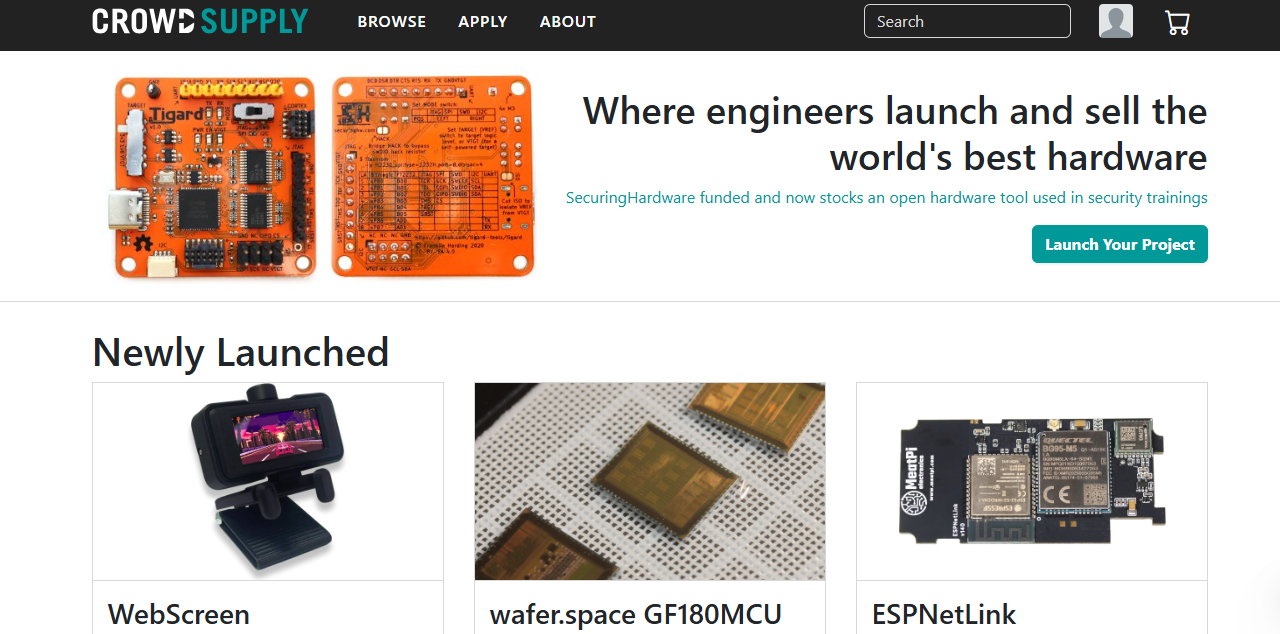Click the WebScreen project title
The width and height of the screenshot is (1280, 634).
tap(179, 613)
